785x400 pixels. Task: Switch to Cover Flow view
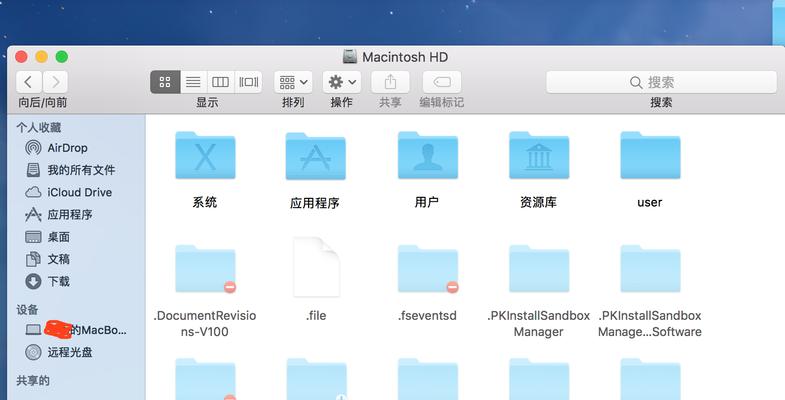tap(248, 82)
